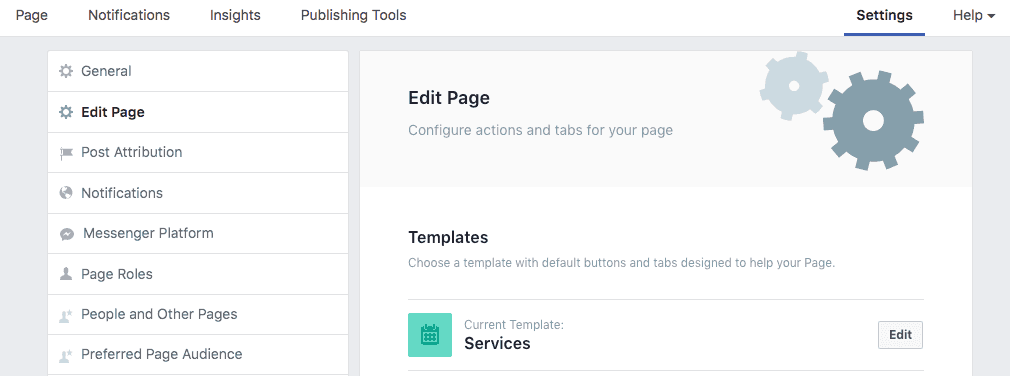This screenshot has width=1010, height=376.
Task: Open the Page tab
Action: coord(32,15)
